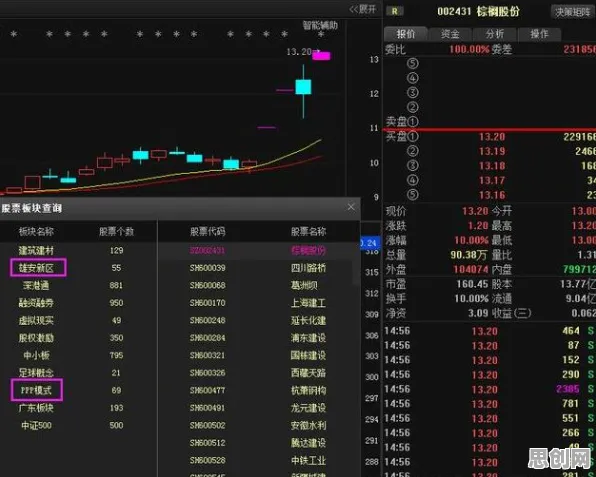
Task: Select the PPP模式 sector row
Action: click(78, 390)
